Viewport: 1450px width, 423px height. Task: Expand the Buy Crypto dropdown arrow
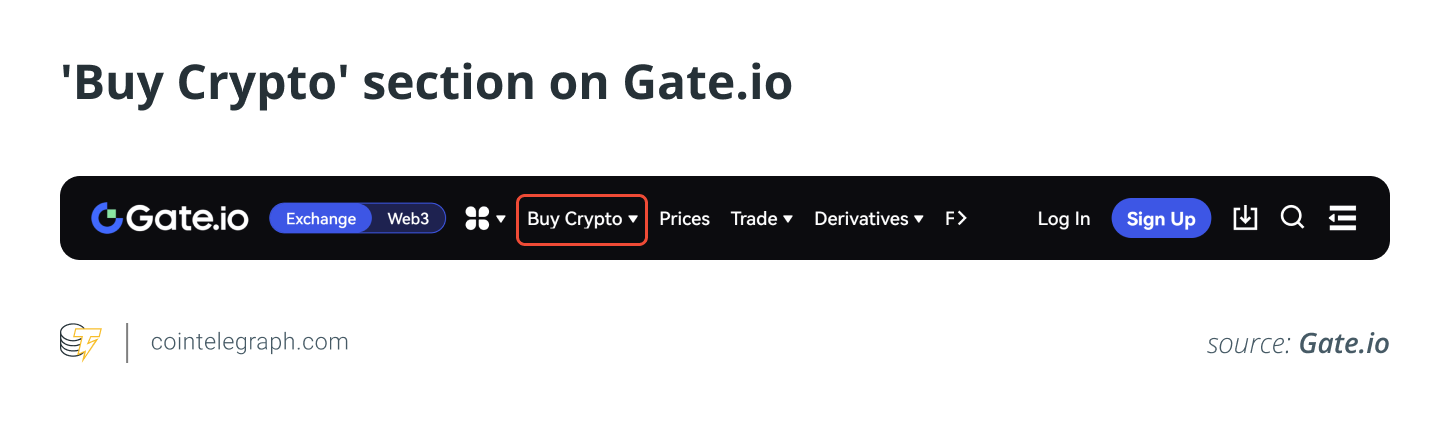[x=633, y=219]
